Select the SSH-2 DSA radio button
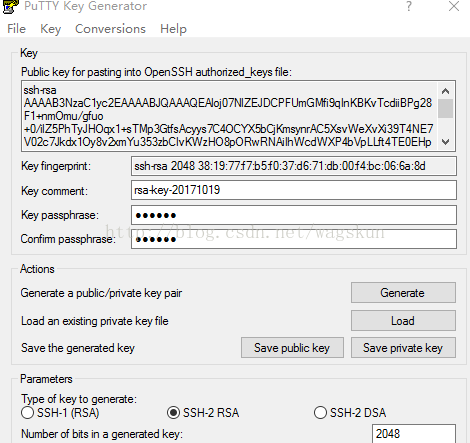Viewport: 470px width, 443px height. [320, 413]
